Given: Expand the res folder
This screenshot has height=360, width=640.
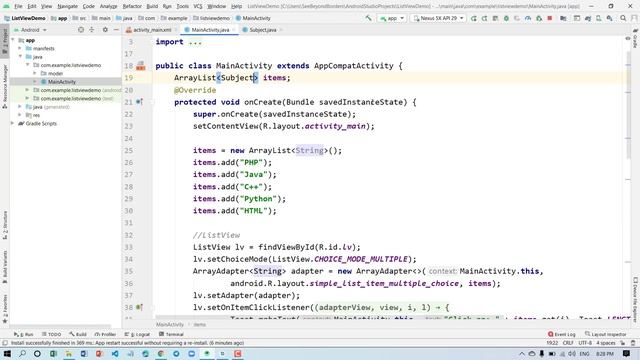Looking at the screenshot, I should 20,115.
